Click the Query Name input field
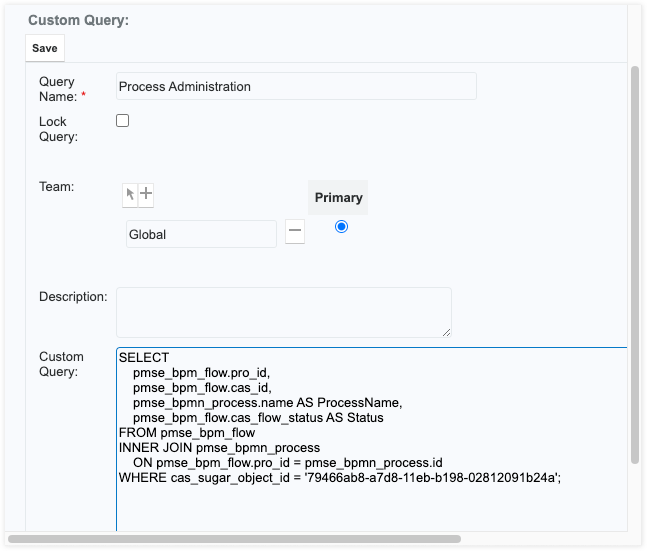Viewport: 647px width, 551px height. point(296,86)
